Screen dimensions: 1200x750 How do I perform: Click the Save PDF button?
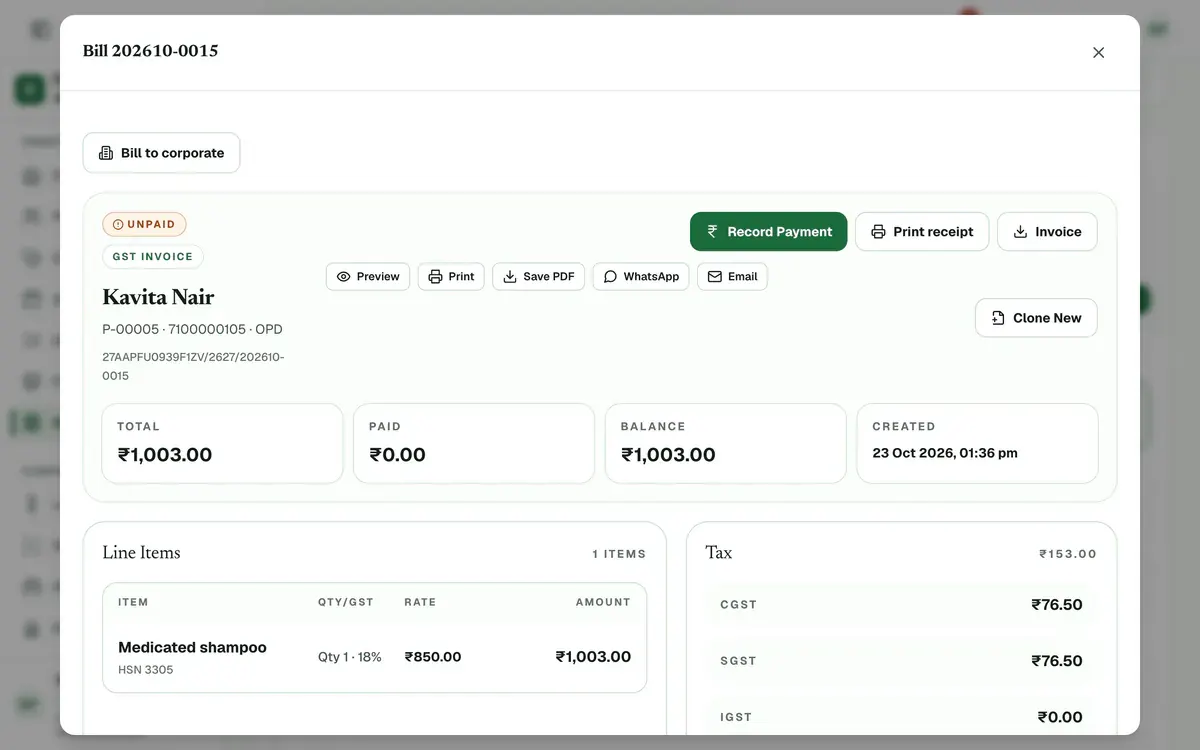[538, 277]
